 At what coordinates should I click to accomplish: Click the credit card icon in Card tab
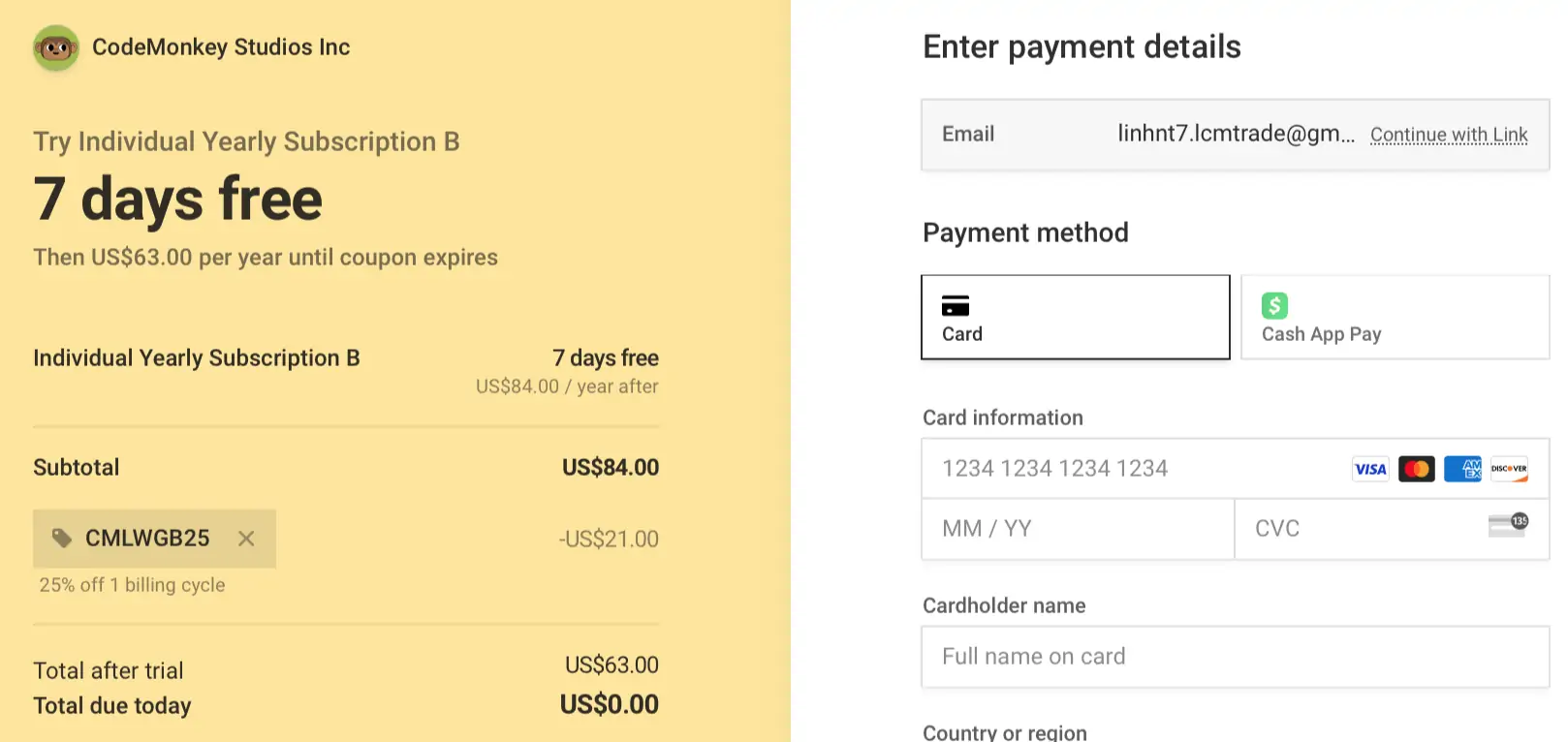tap(956, 306)
